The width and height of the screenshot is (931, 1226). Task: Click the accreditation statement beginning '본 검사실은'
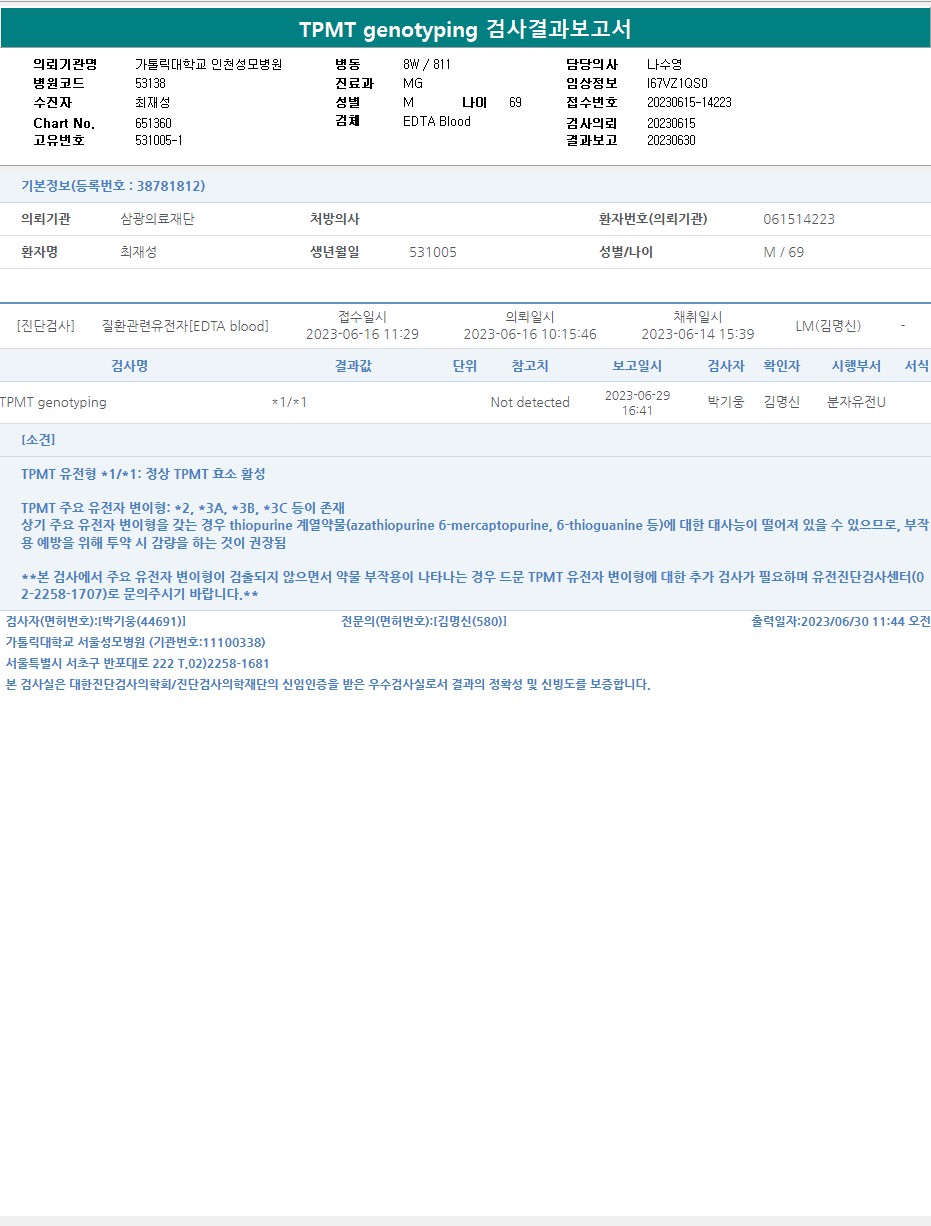[x=328, y=685]
